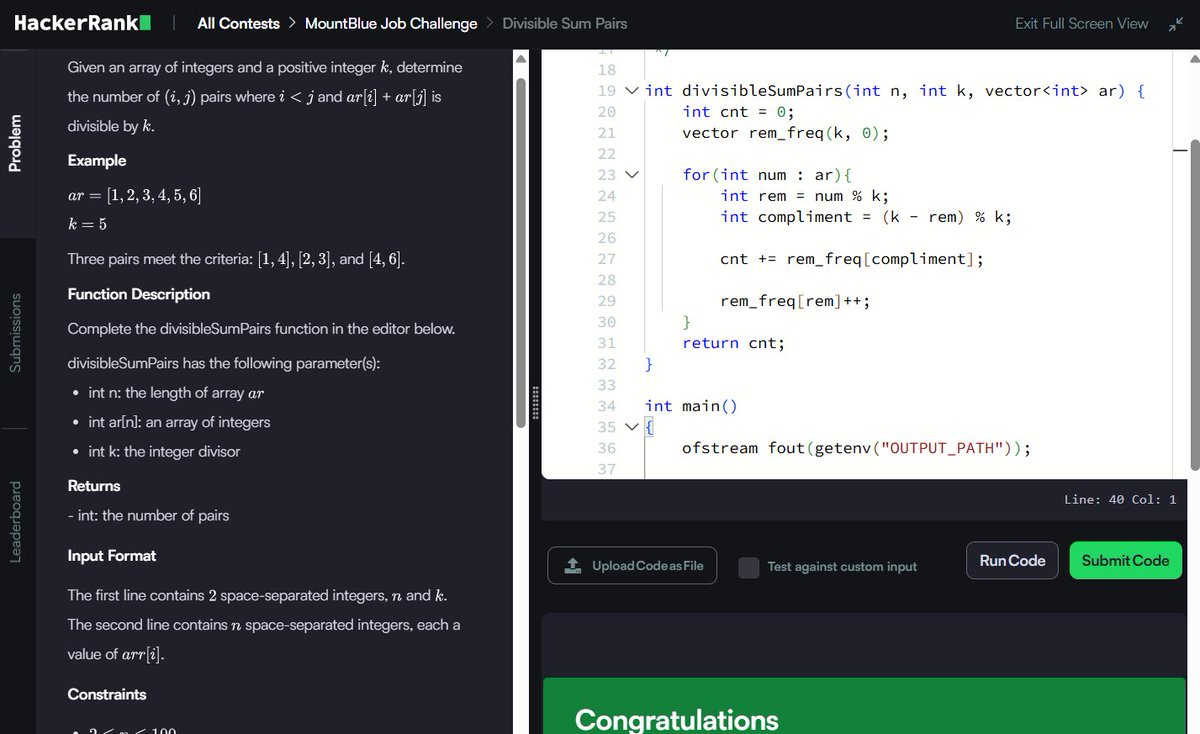Click the Example heading in problem
This screenshot has width=1200, height=734.
click(97, 160)
